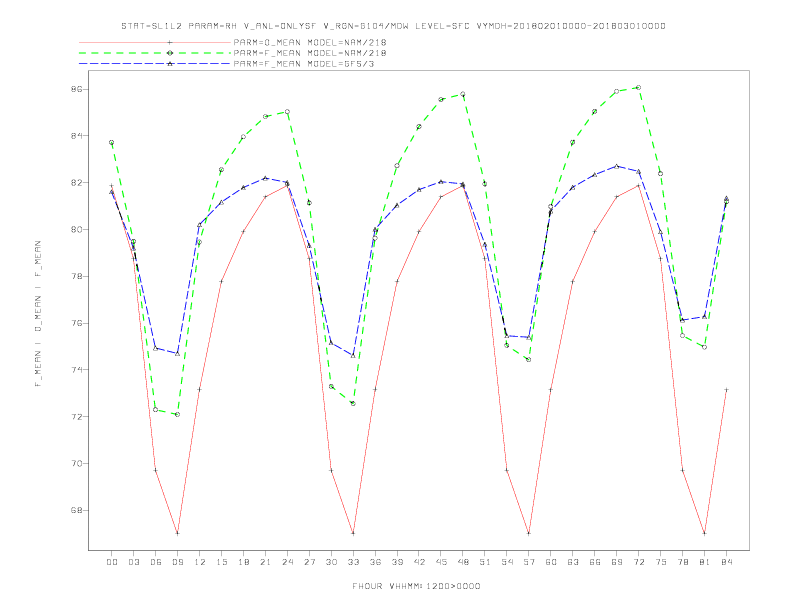
Task: Click the vertical y-axis title F_MEAN | O_MEAN | F_MEAN
Action: [x=38, y=314]
